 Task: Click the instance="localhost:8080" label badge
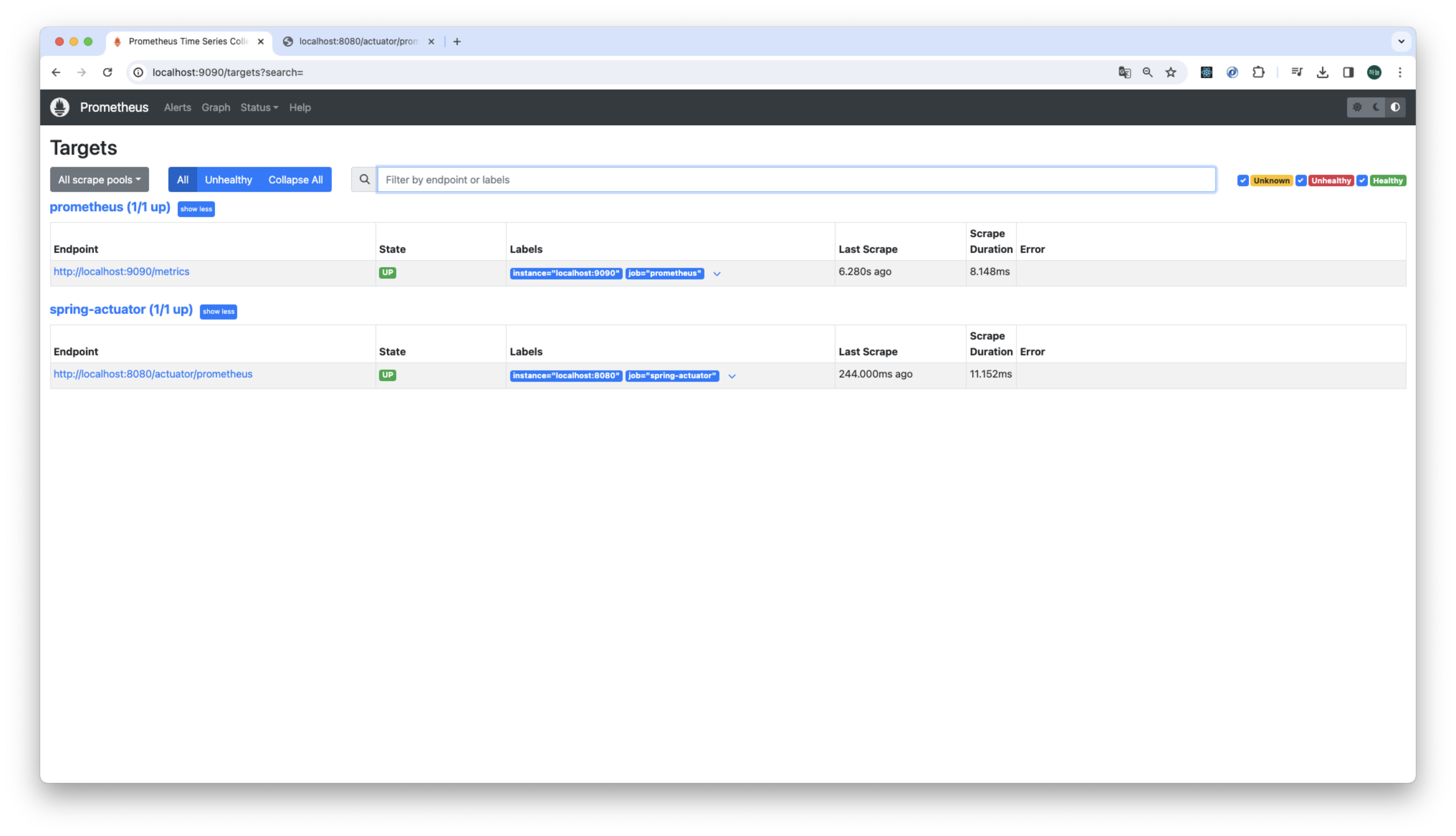coord(565,375)
